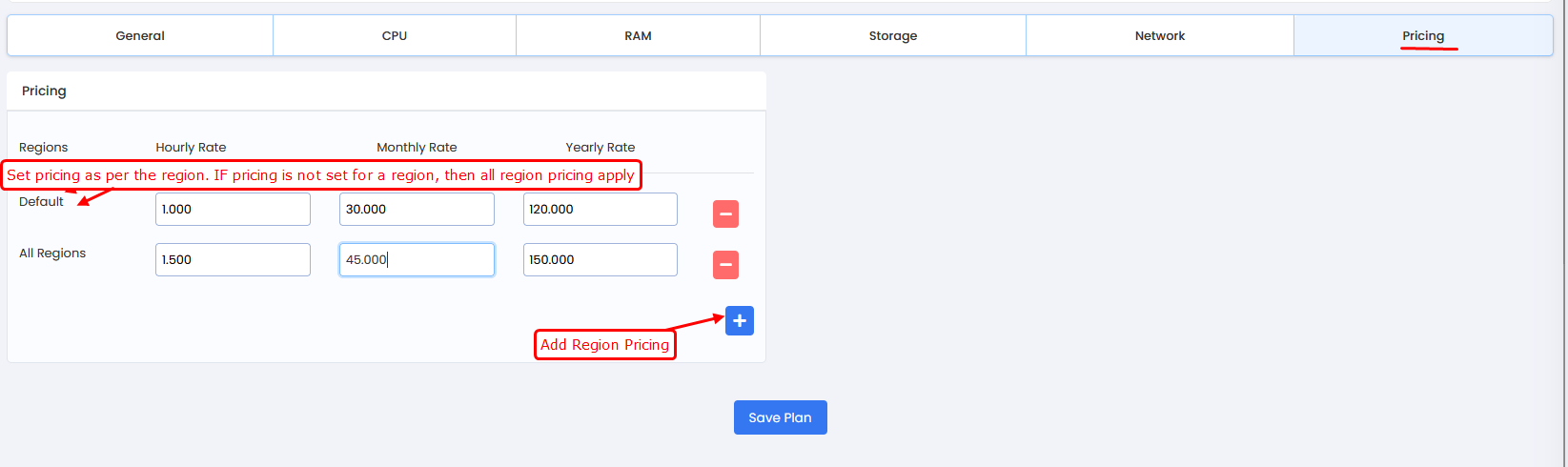Focus the Default hourly rate field
The width and height of the screenshot is (1568, 467).
tap(233, 210)
